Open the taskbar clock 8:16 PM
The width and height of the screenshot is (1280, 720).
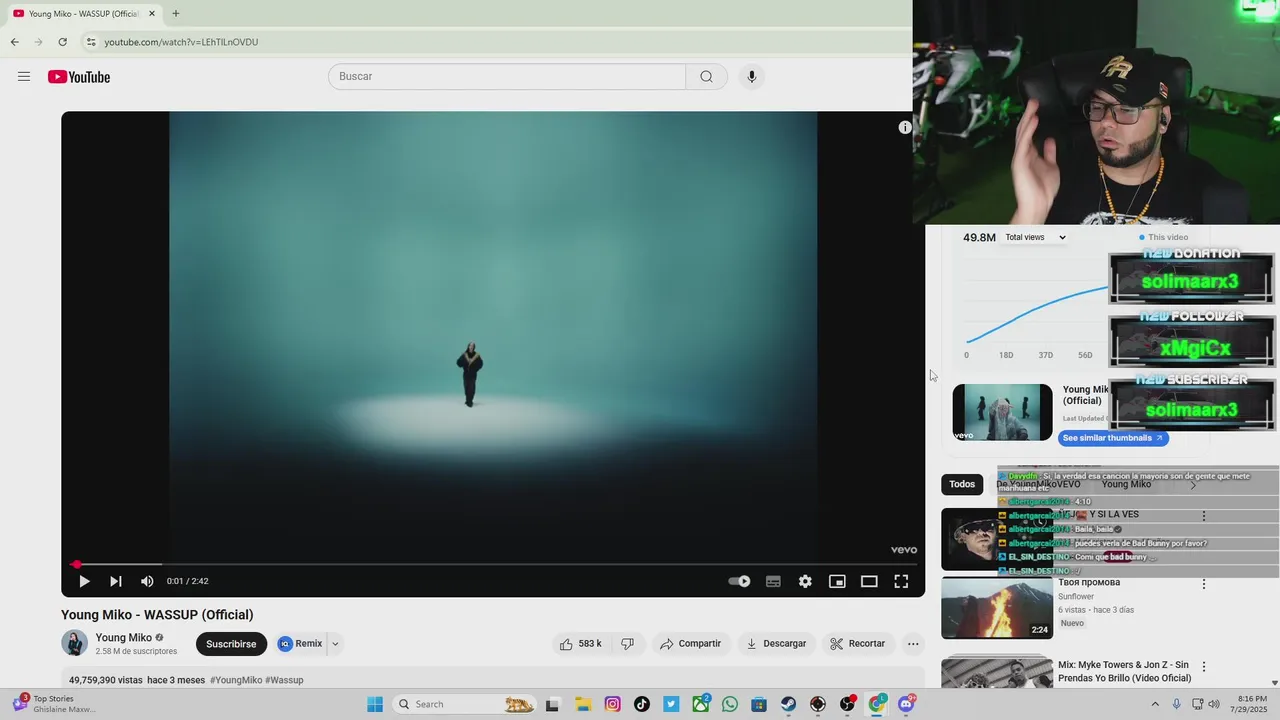tap(1252, 704)
